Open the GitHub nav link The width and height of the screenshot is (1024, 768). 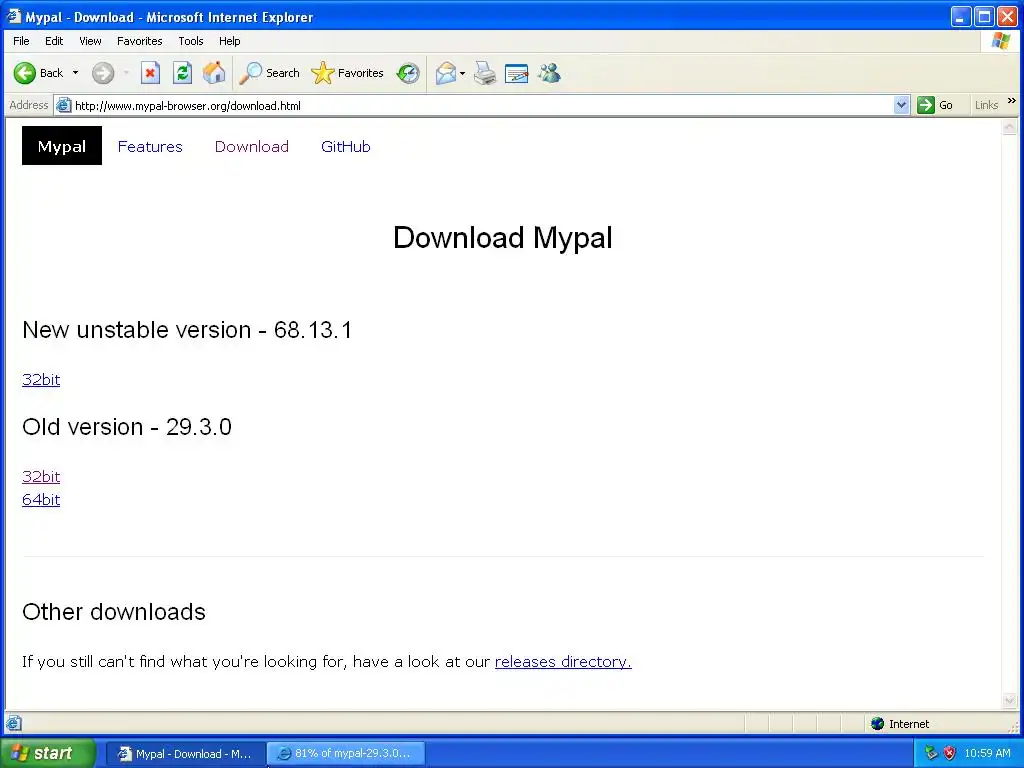[x=345, y=146]
